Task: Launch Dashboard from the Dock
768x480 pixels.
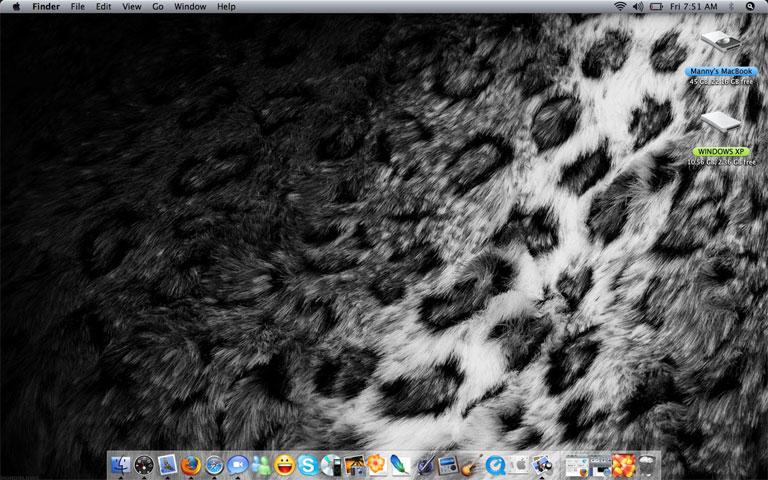Action: click(x=144, y=465)
